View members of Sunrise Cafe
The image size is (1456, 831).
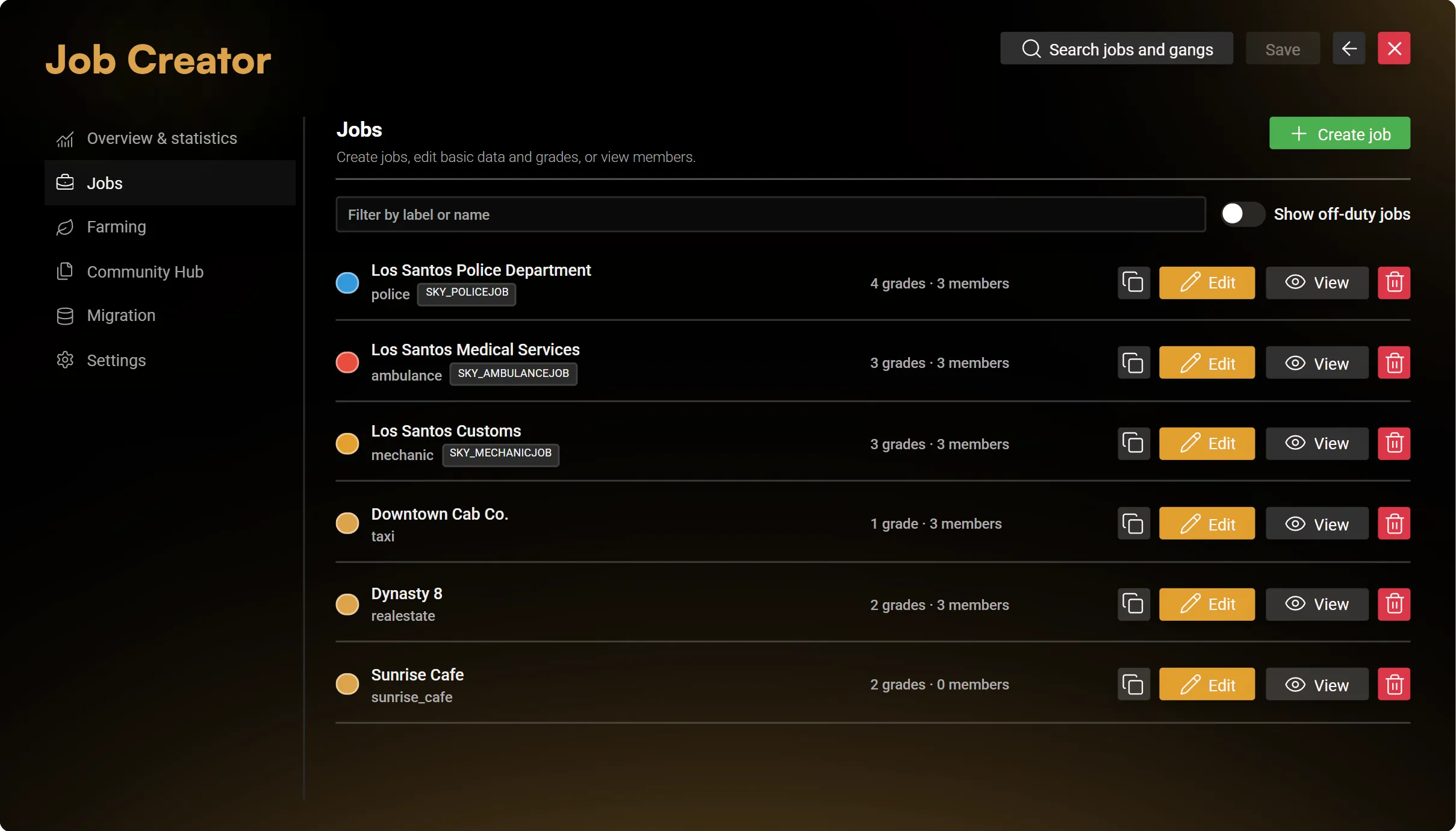pos(1317,684)
